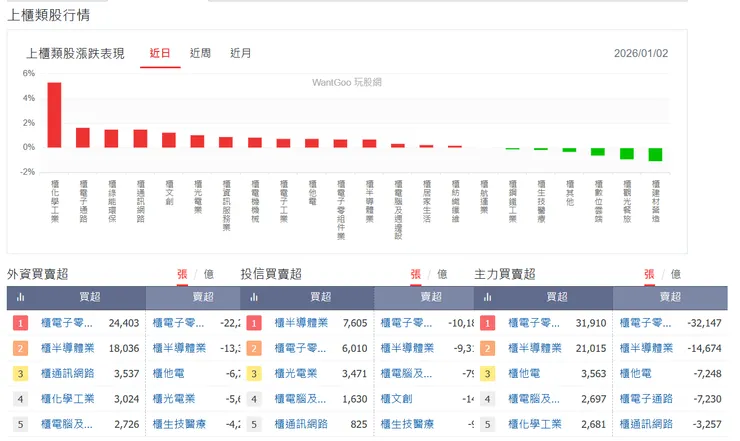Click the bar-chart icon in 外資買賣超 header

(x=20, y=297)
